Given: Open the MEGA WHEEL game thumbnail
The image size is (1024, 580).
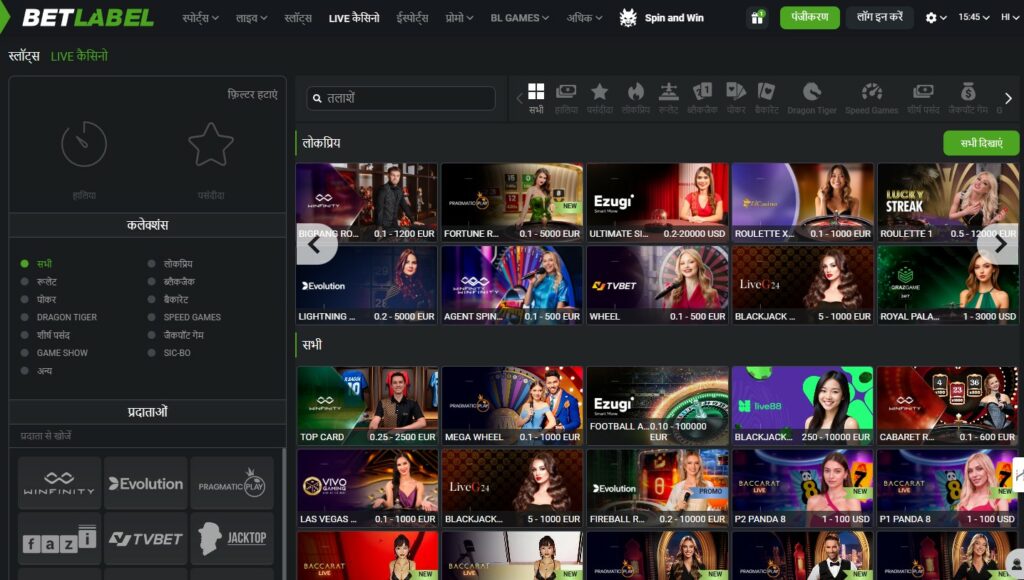Looking at the screenshot, I should coord(512,406).
